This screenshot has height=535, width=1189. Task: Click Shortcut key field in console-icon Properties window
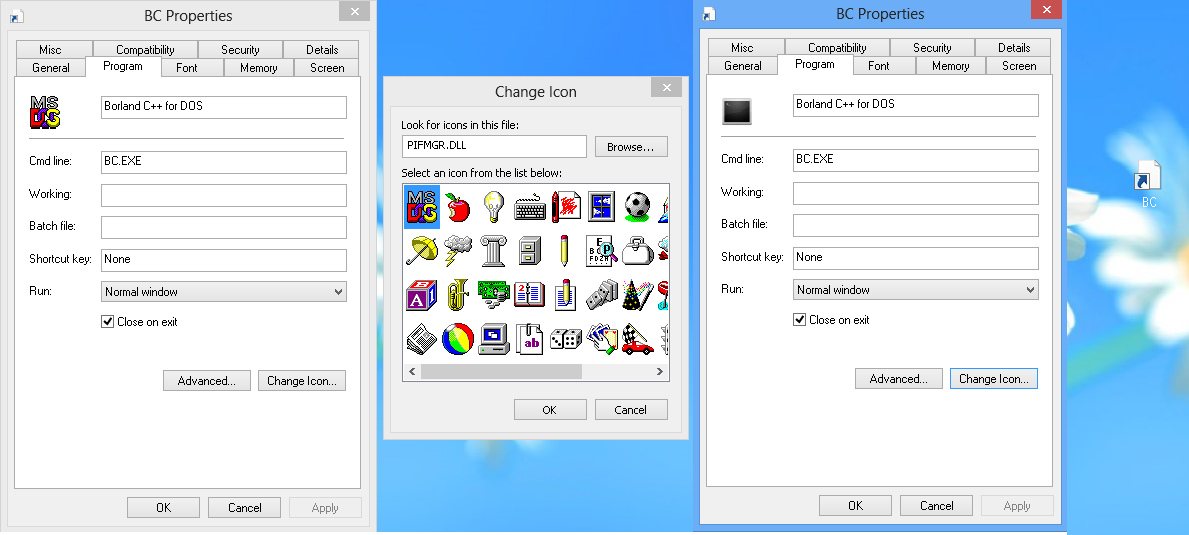tap(915, 258)
